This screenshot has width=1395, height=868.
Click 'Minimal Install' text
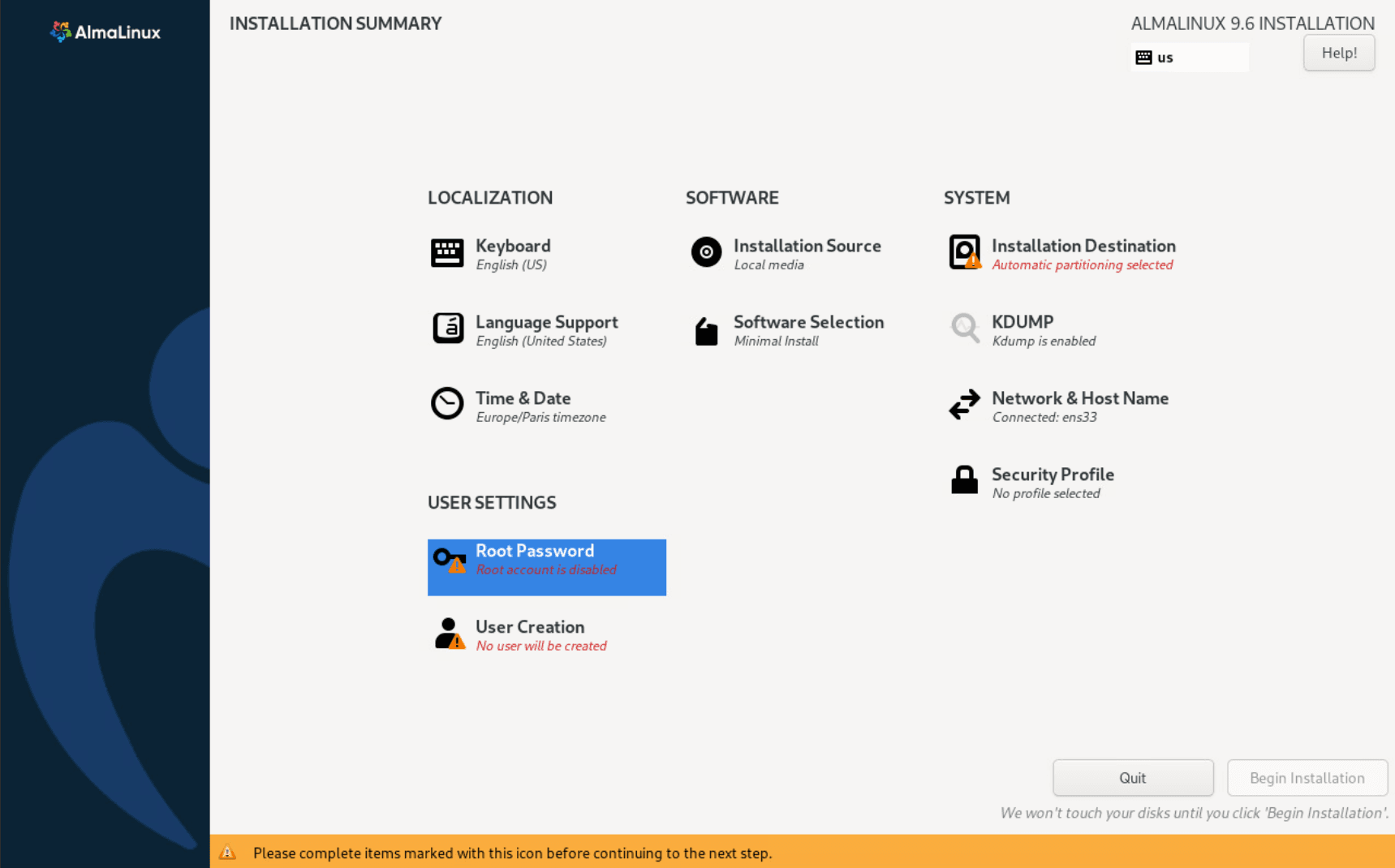[x=776, y=342]
